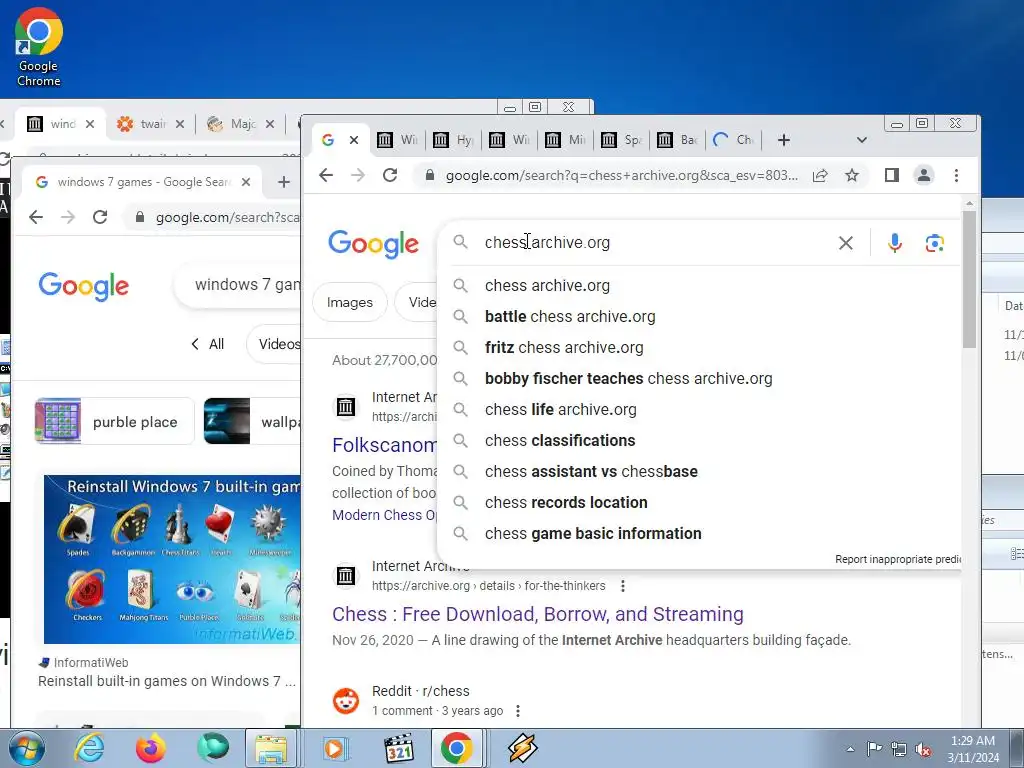Click Report inappropriate predictions link
Image resolution: width=1024 pixels, height=768 pixels.
(897, 559)
